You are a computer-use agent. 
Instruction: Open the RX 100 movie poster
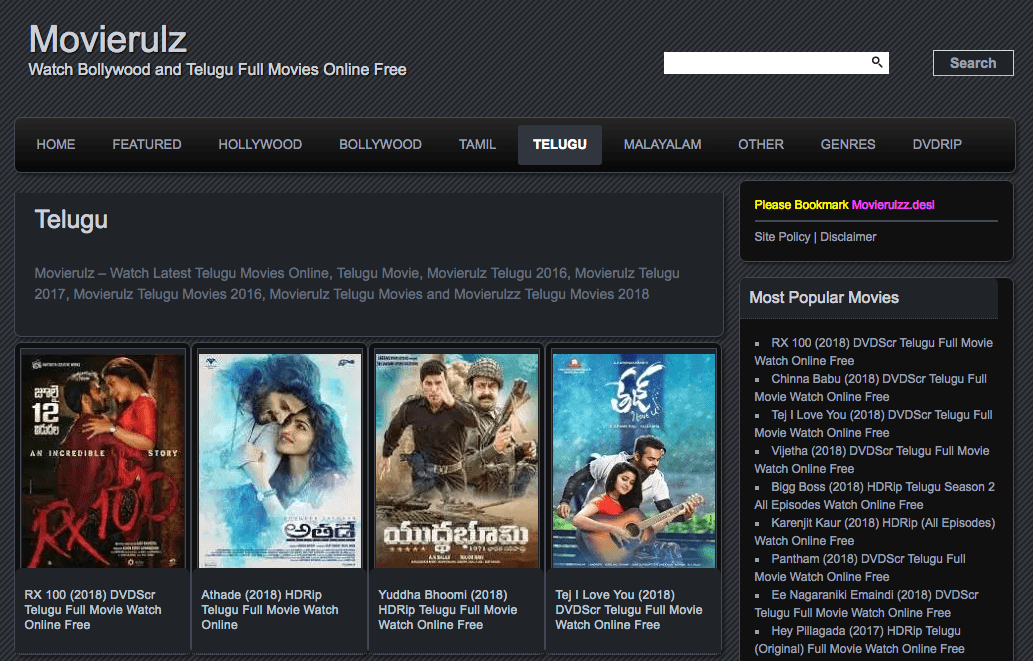click(102, 461)
